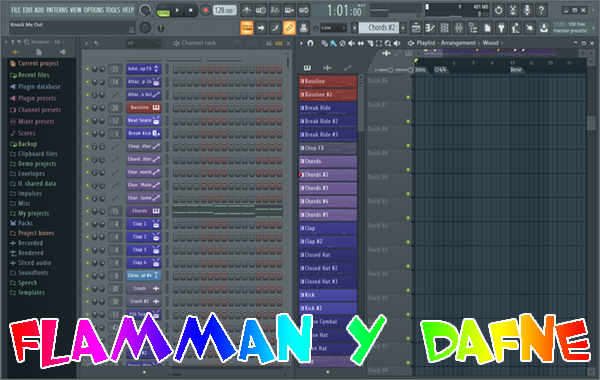Click the microphone recording icon
Screen dimensions: 600x380
click(527, 10)
